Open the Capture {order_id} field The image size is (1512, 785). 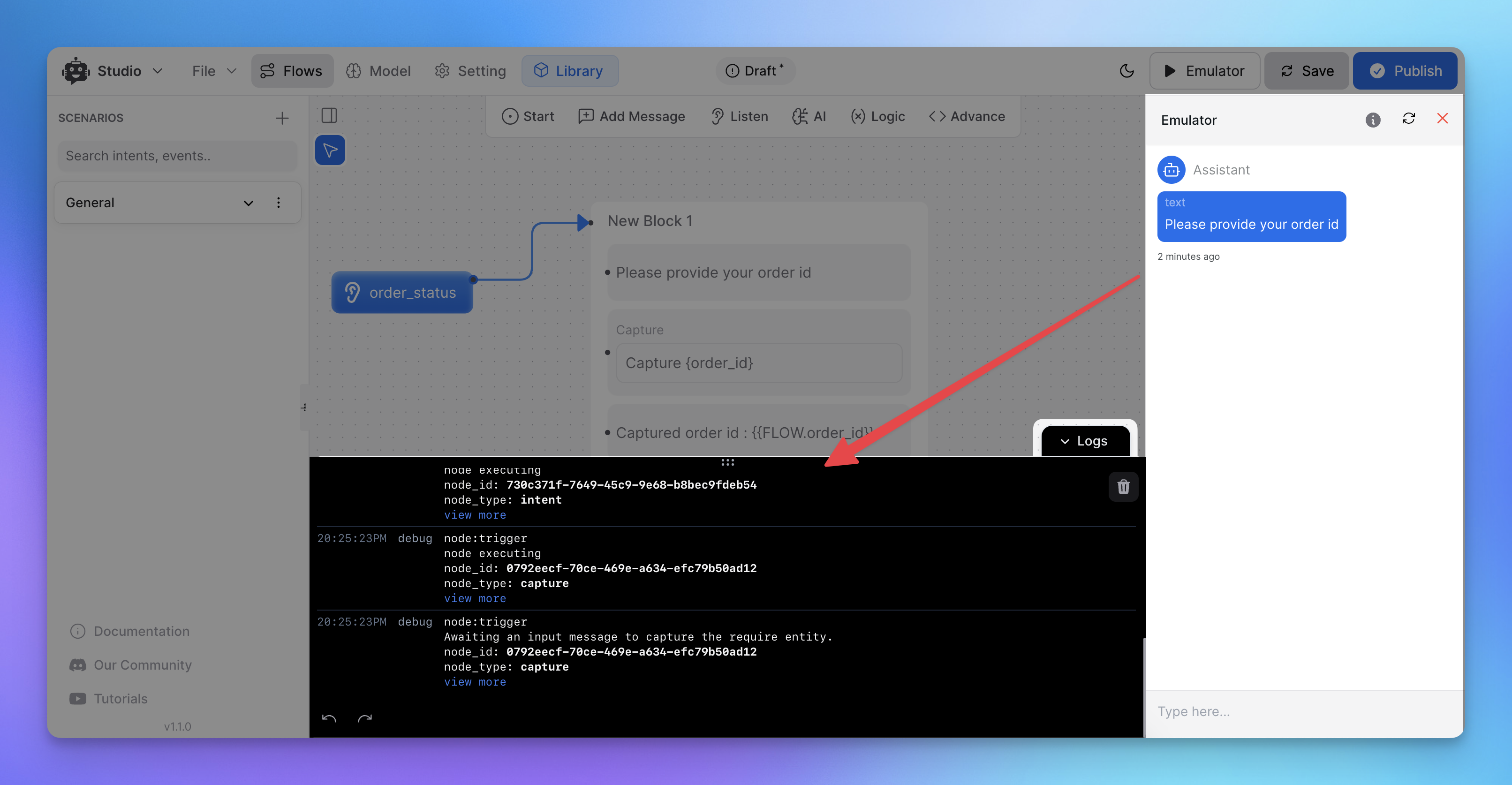pyautogui.click(x=759, y=363)
